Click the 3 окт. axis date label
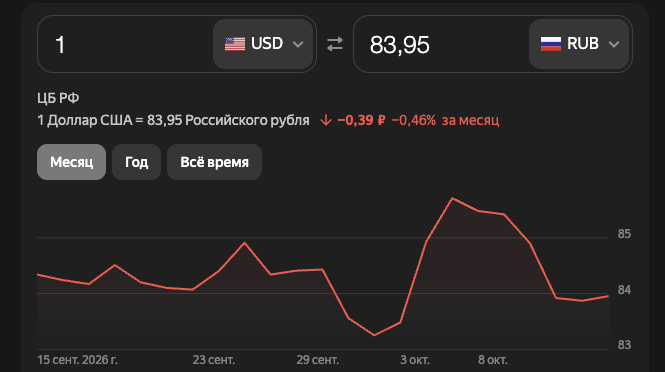665x372 pixels. point(415,360)
